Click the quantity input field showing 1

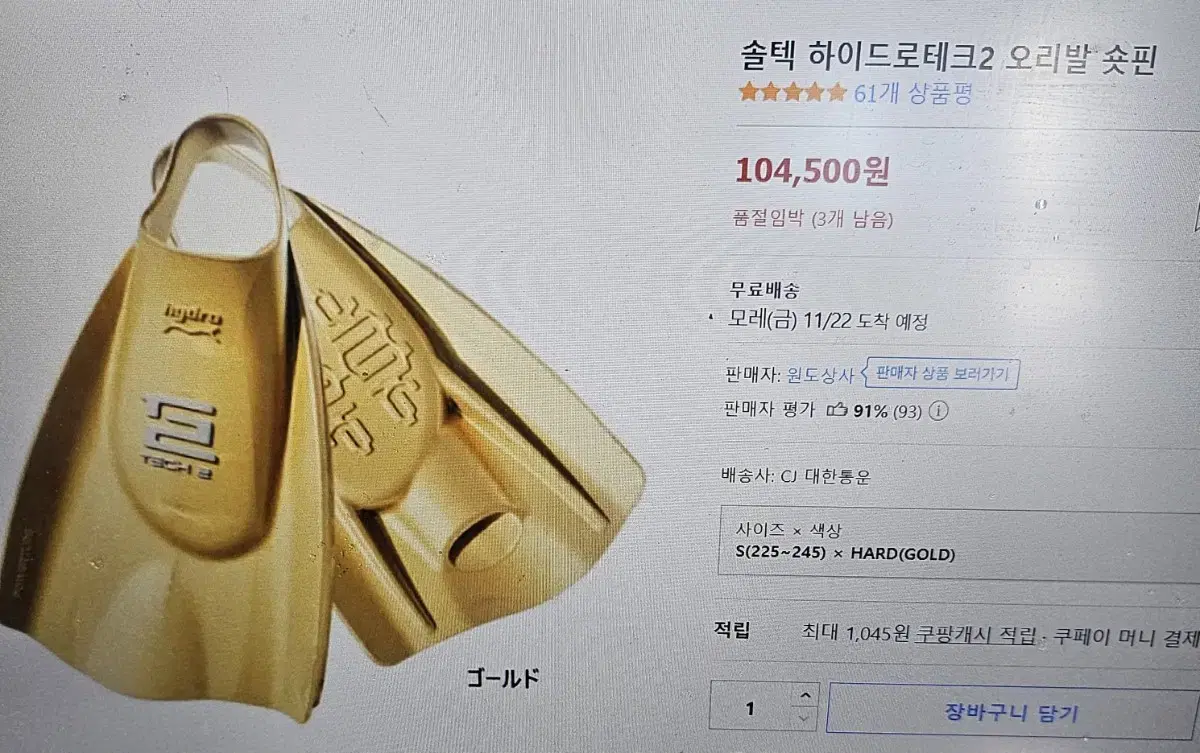(x=751, y=708)
